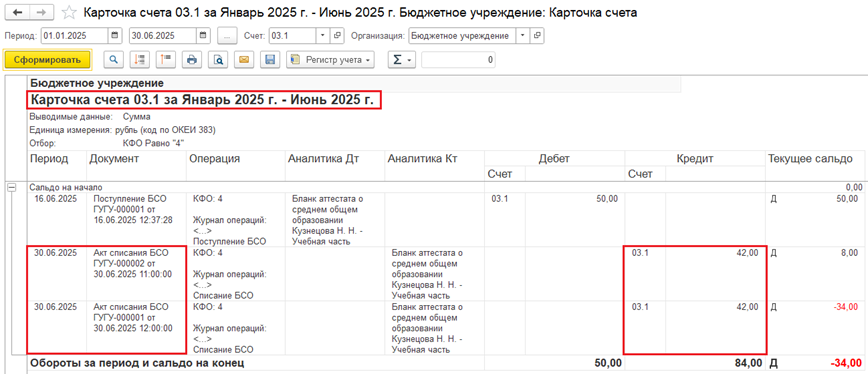Click the start date field 01.01.2025
The image size is (868, 374).
coord(75,36)
